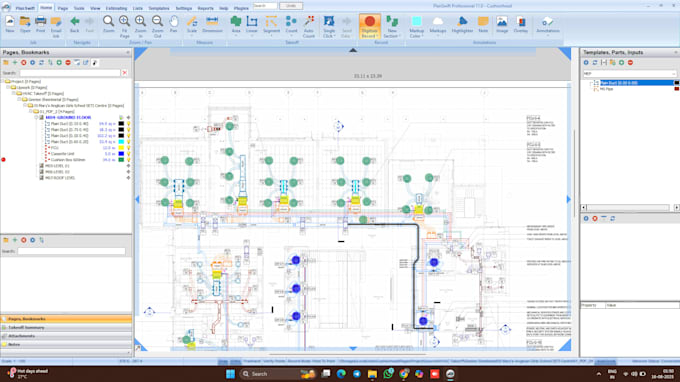Select the Zoom magnifier tool
The height and width of the screenshot is (382, 680).
[x=108, y=21]
